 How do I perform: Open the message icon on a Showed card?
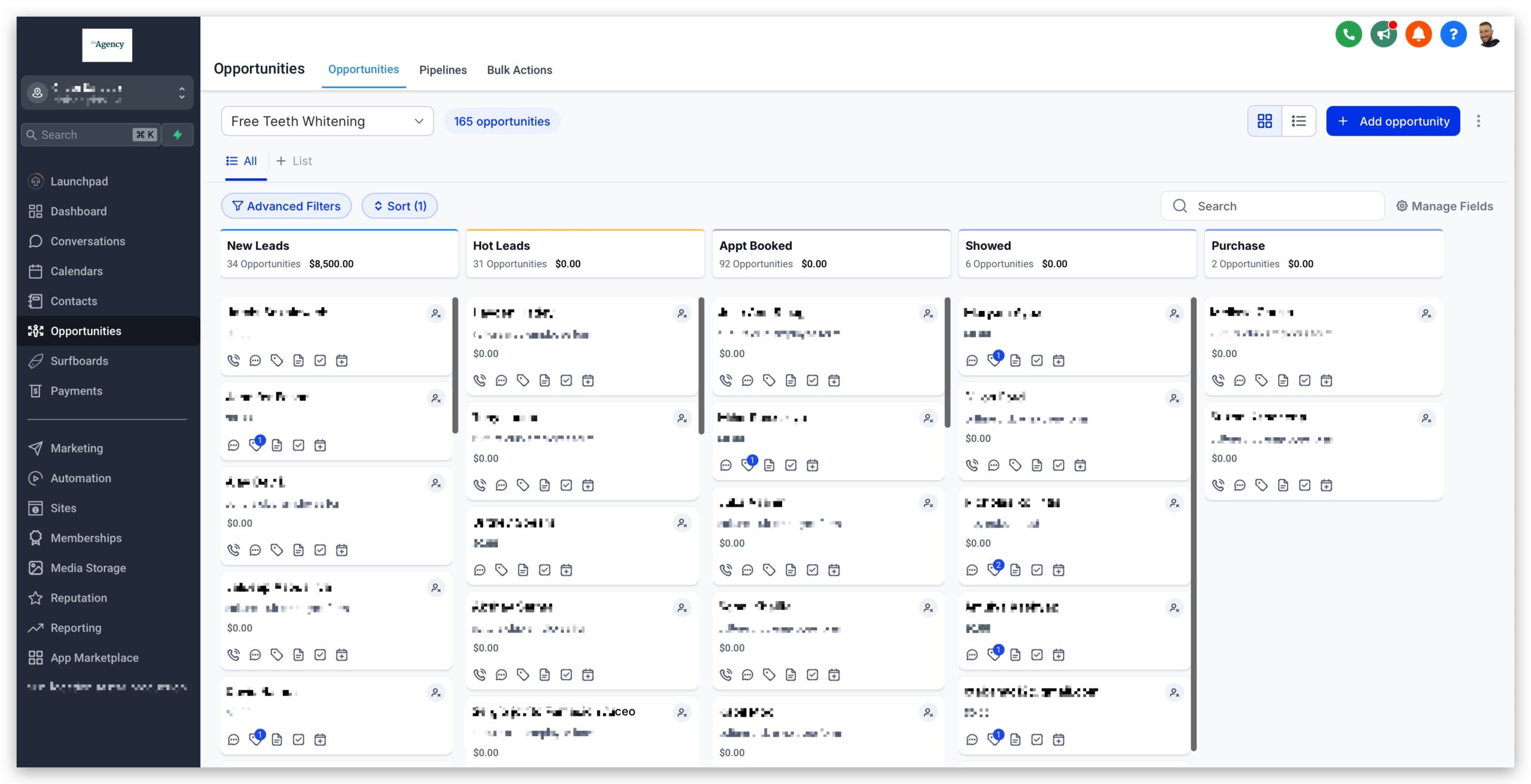(972, 360)
